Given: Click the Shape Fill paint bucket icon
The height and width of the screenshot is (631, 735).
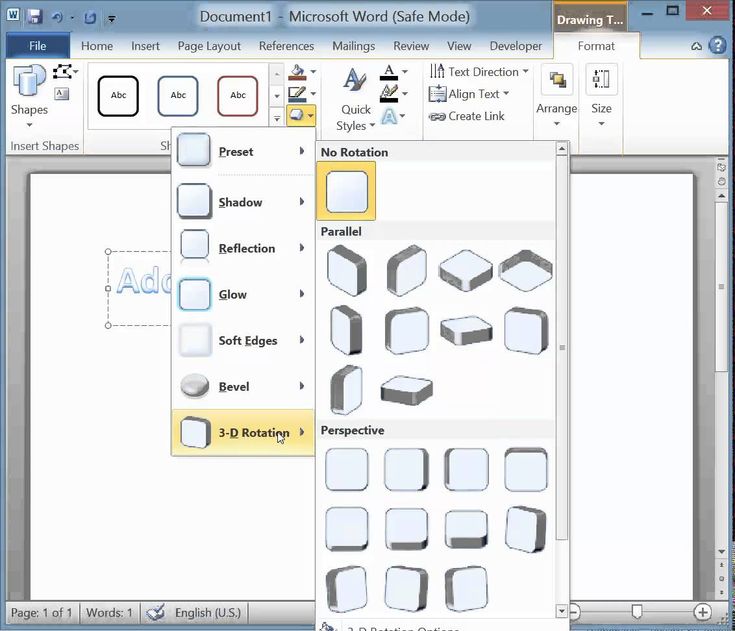Looking at the screenshot, I should pos(297,72).
